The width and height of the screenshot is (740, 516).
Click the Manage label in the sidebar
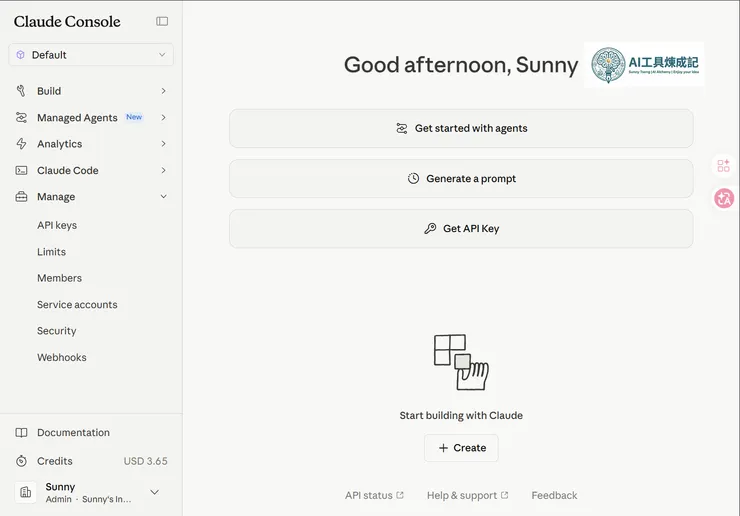pos(56,196)
